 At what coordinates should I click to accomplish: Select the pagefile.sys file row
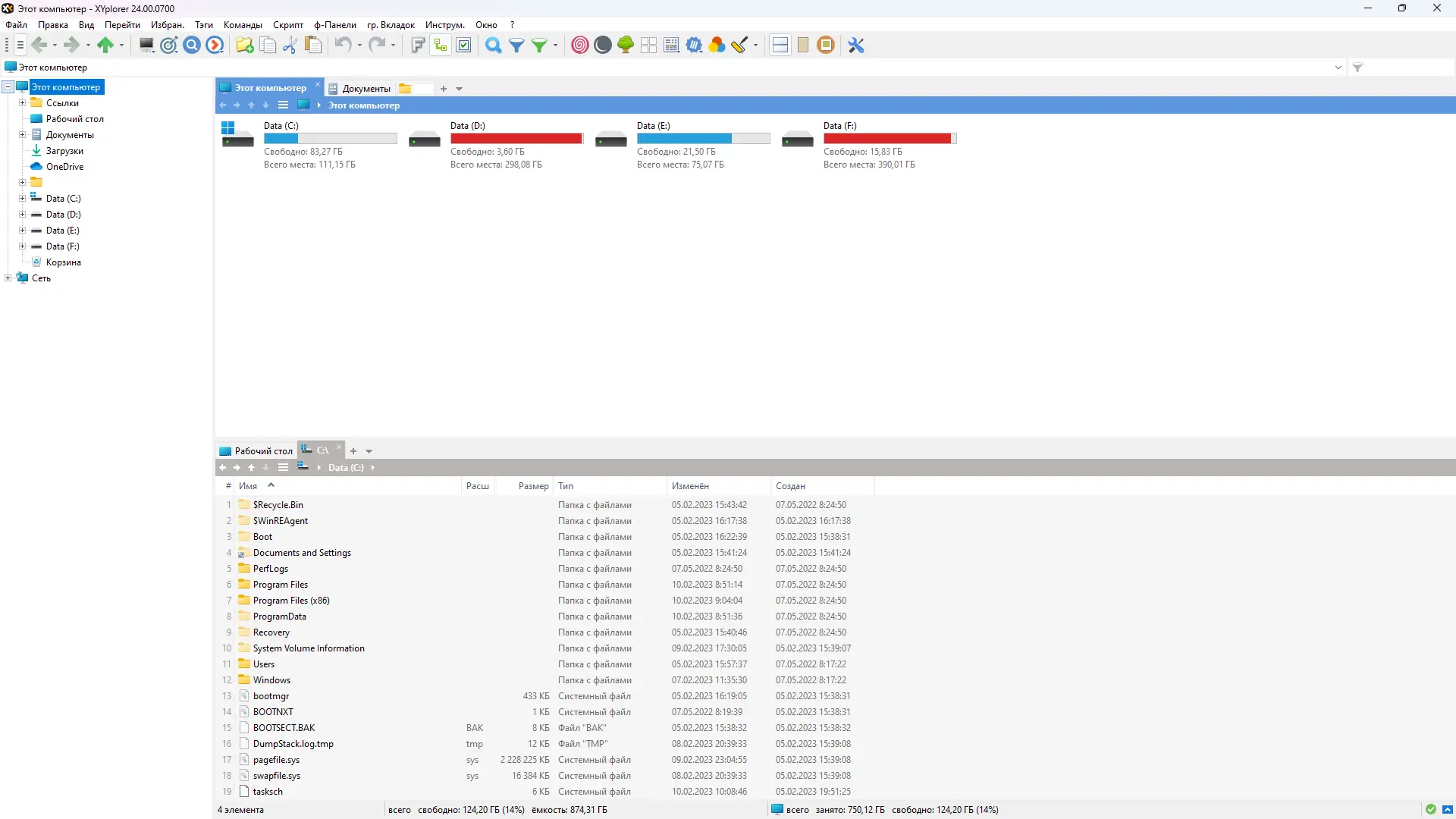click(x=277, y=760)
